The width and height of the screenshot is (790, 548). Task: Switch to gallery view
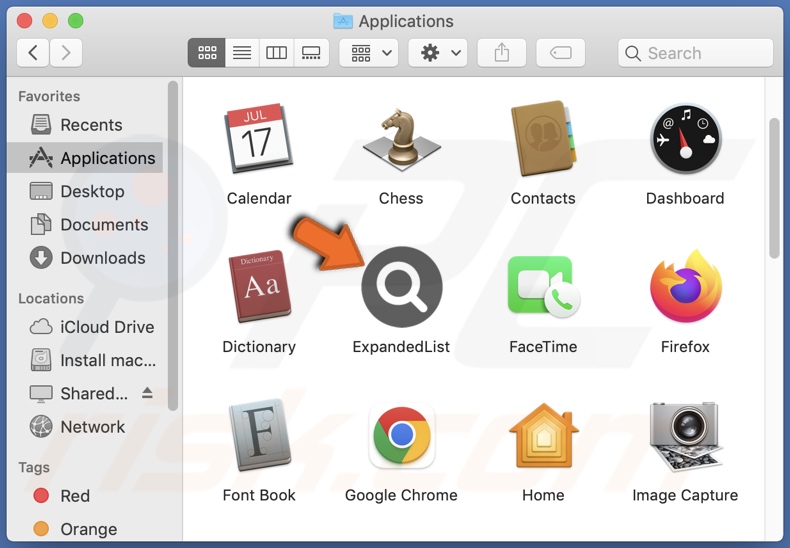tap(311, 52)
